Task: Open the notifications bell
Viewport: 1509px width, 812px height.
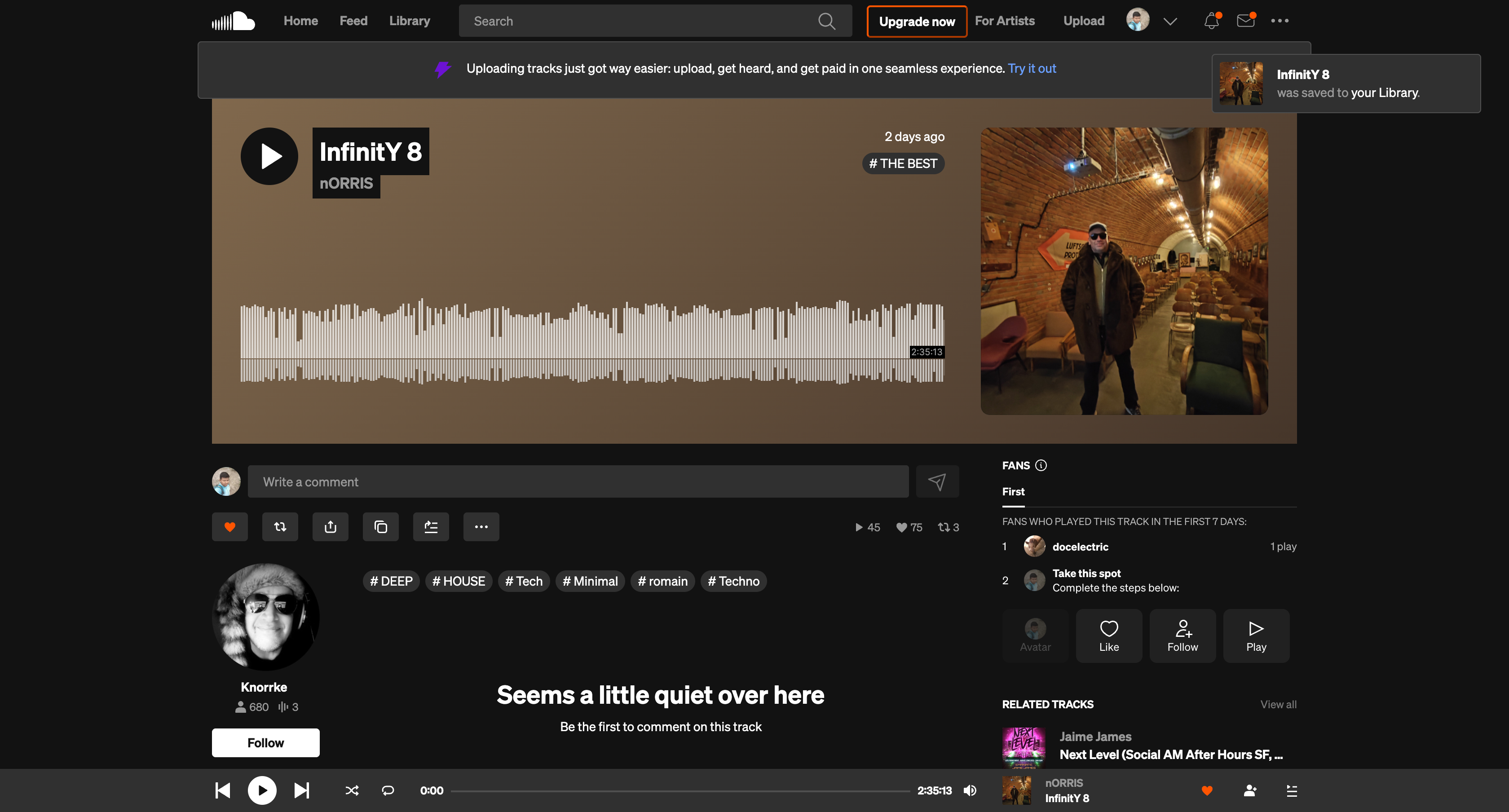Action: 1211,21
